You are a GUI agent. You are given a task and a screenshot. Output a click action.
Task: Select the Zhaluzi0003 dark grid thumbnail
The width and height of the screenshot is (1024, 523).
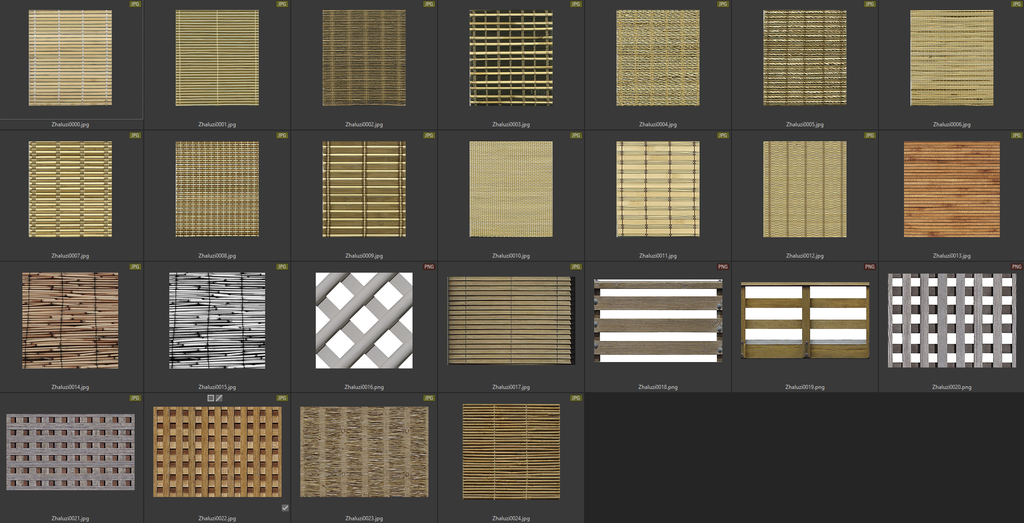point(511,58)
